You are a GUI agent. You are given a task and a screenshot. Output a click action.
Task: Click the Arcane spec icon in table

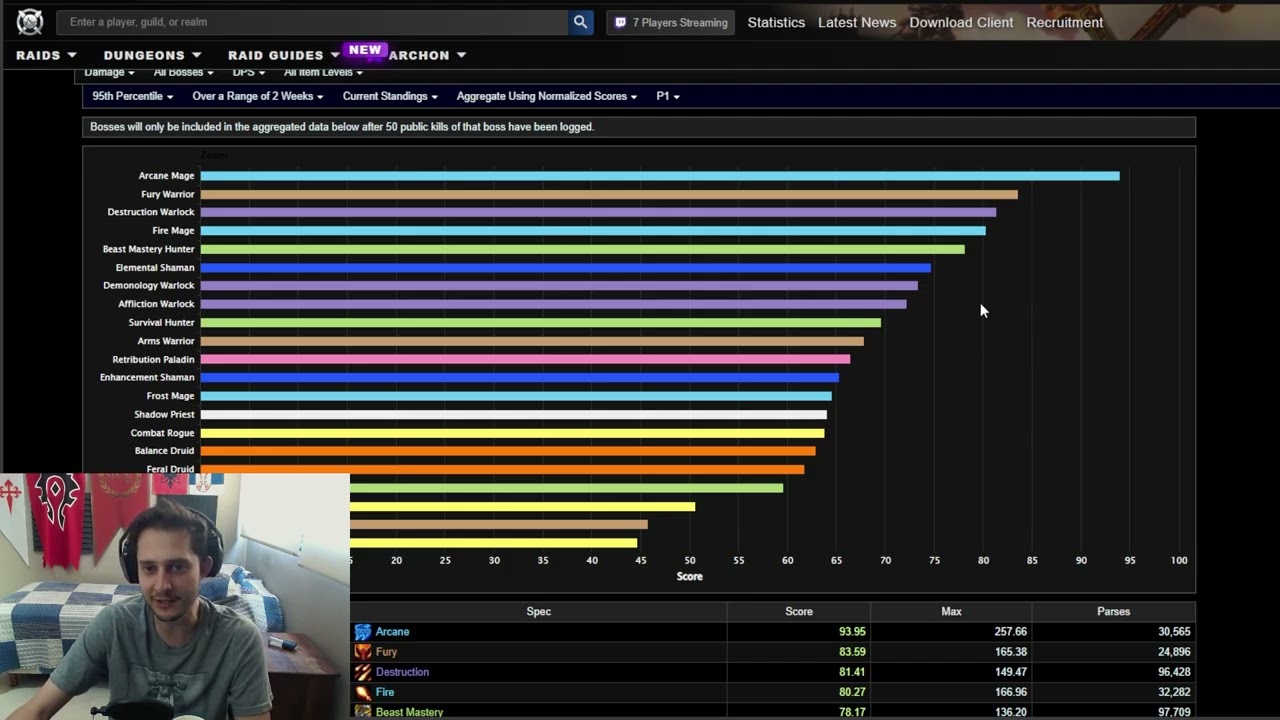coord(363,632)
